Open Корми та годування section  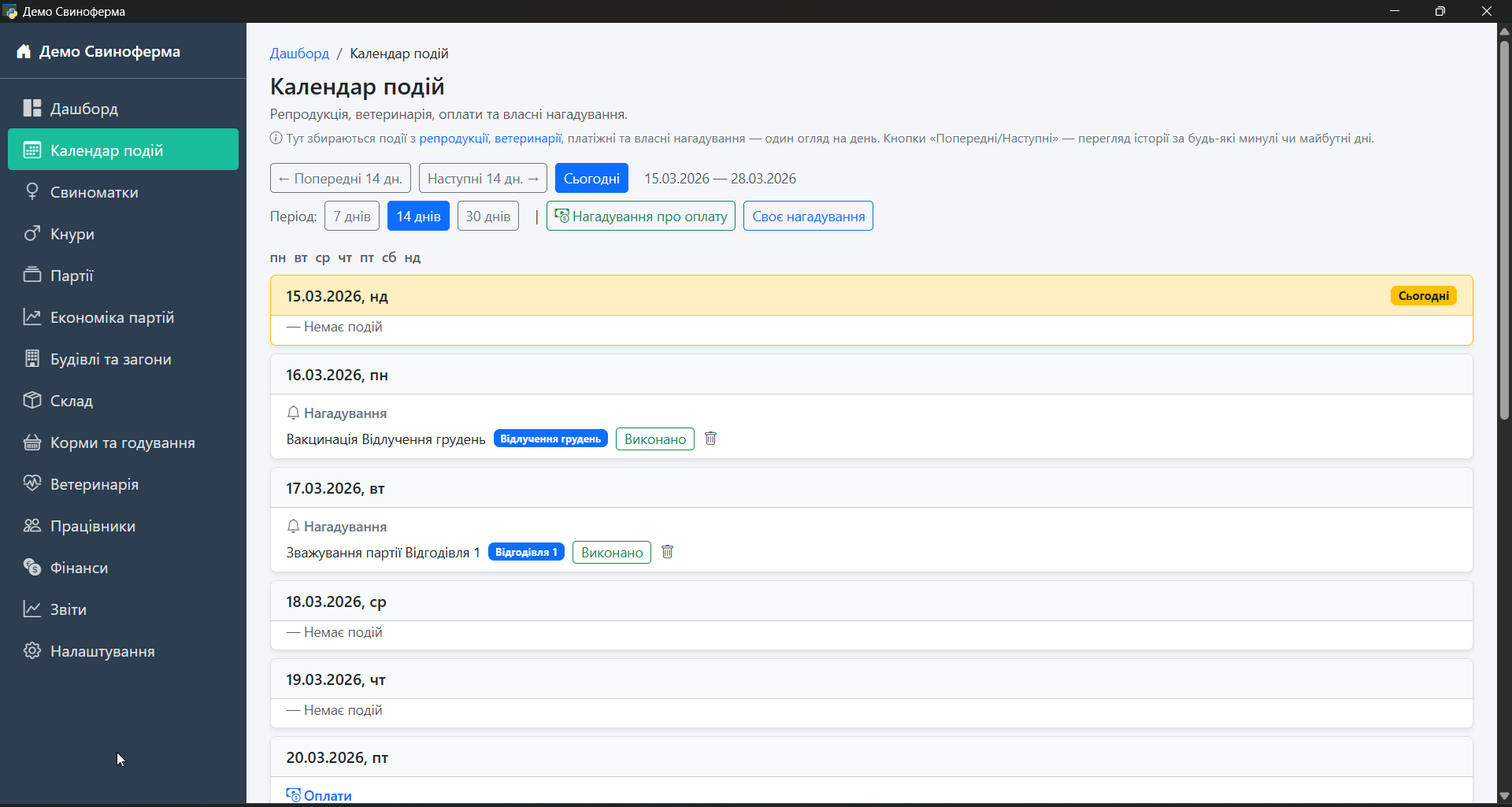(122, 442)
